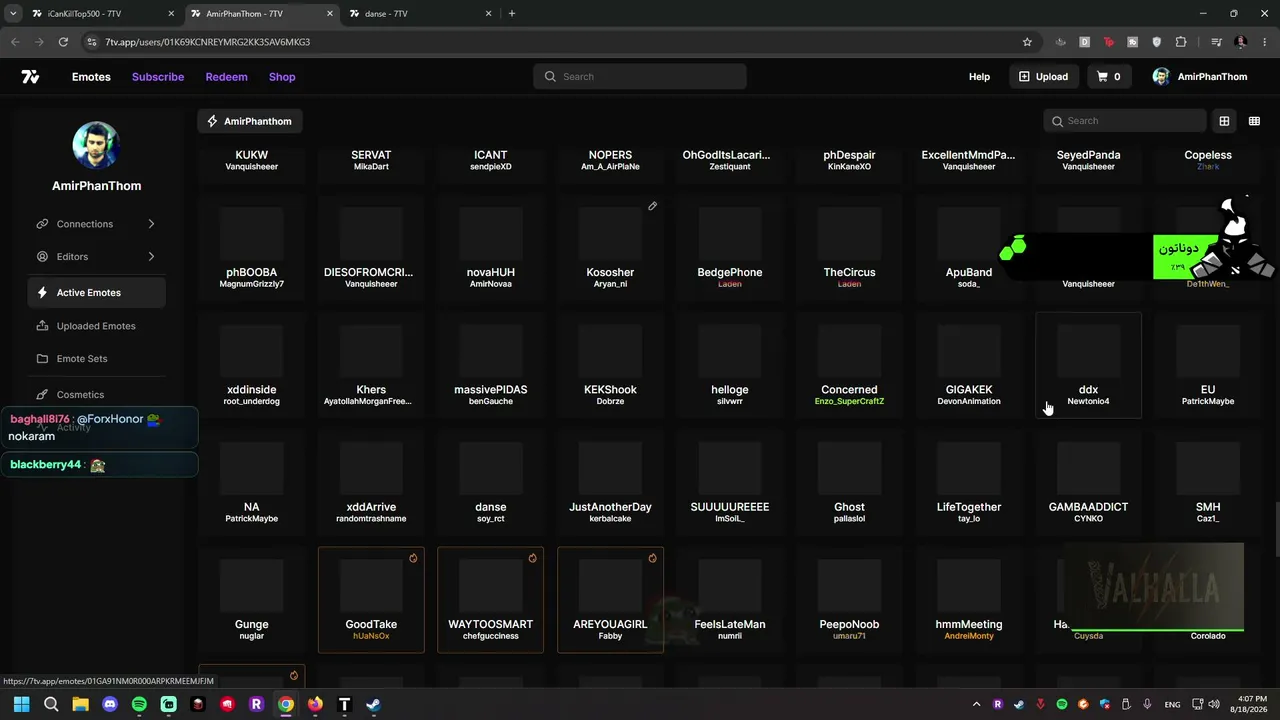
Task: Visit the Shop page
Action: (282, 77)
